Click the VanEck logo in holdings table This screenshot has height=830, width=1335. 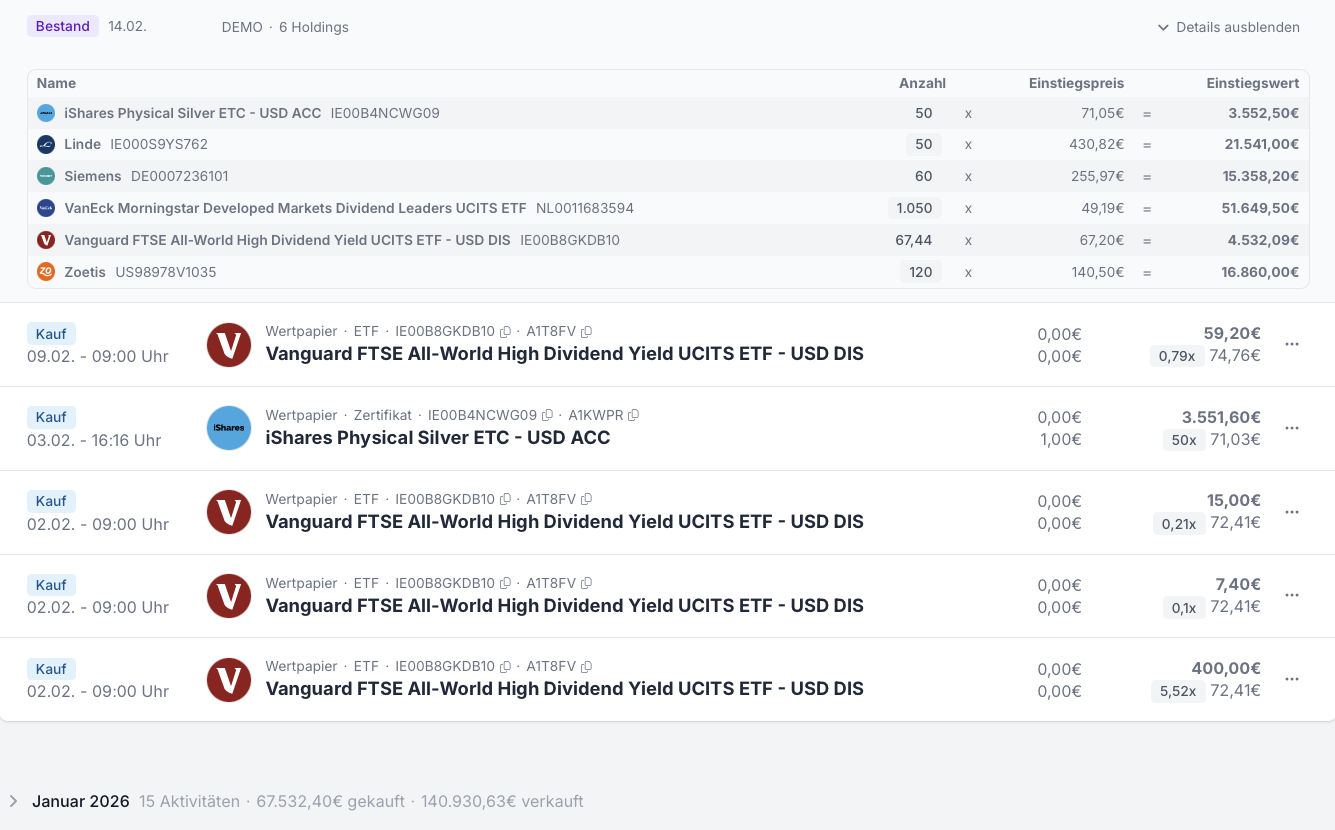coord(46,208)
